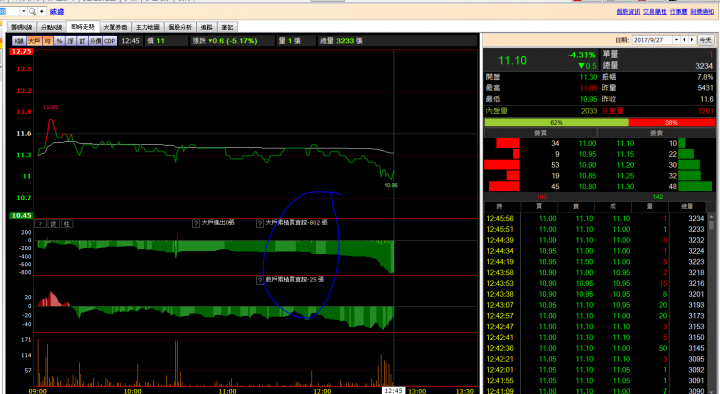Open the 到價通知 link at top right

click(x=702, y=11)
